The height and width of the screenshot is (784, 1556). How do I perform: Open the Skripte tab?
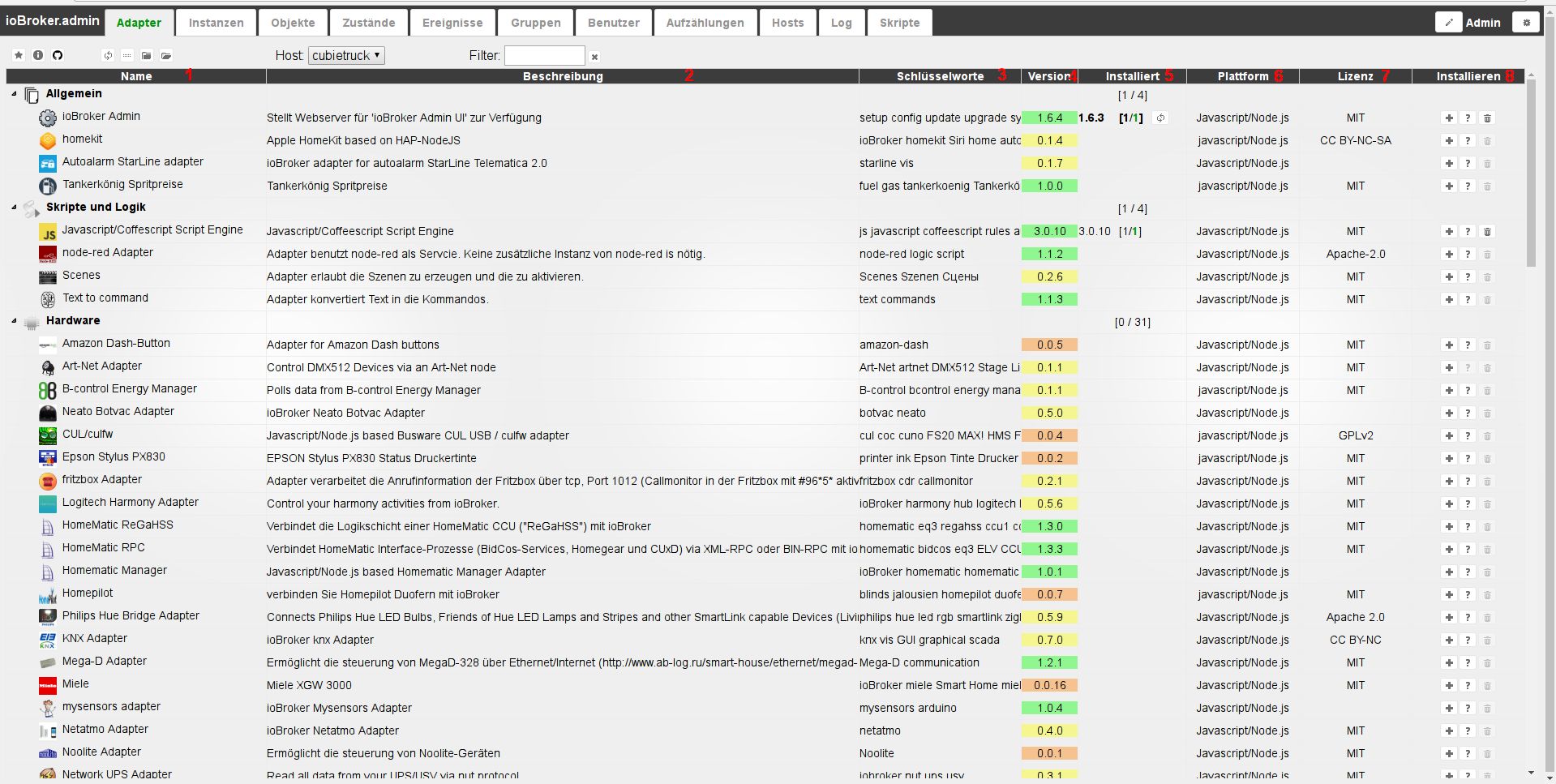tap(900, 23)
